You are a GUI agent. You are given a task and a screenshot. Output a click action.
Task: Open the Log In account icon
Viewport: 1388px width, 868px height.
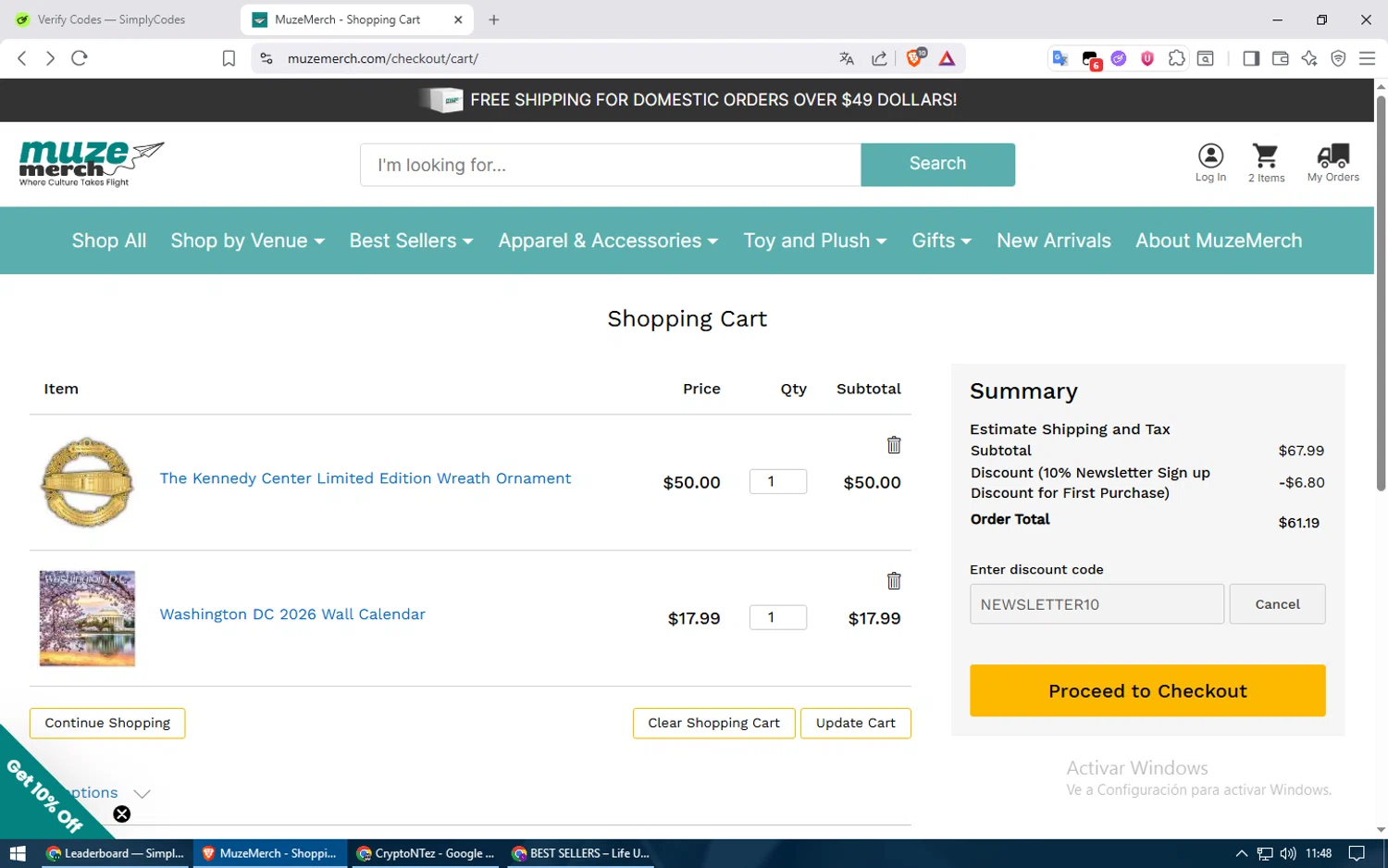[x=1210, y=163]
